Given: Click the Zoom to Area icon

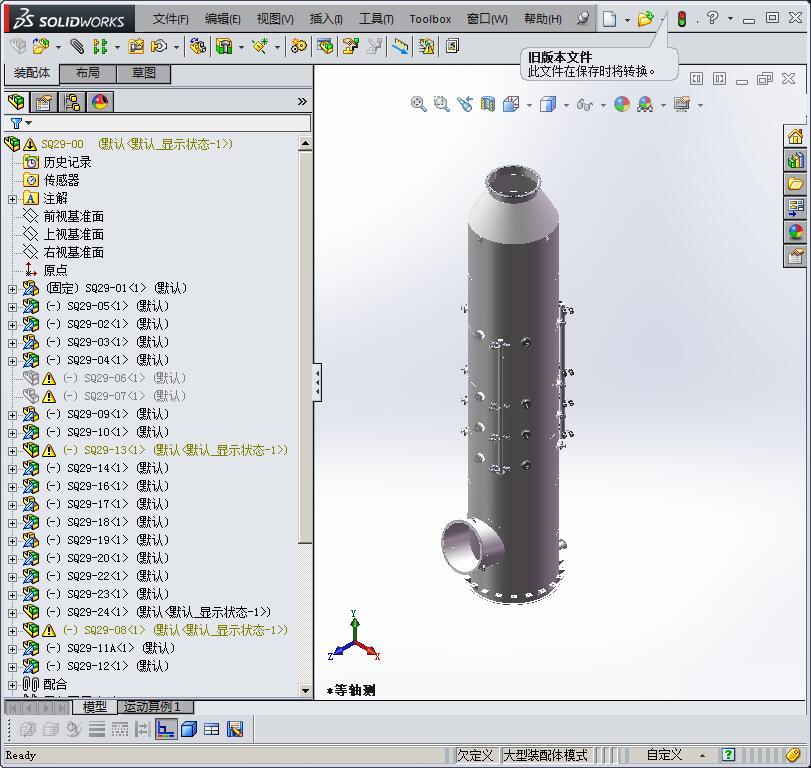Looking at the screenshot, I should 441,104.
